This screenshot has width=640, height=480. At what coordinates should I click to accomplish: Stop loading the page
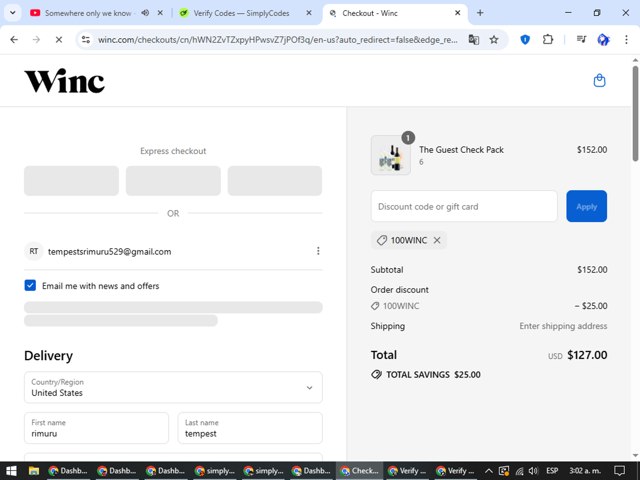point(59,40)
